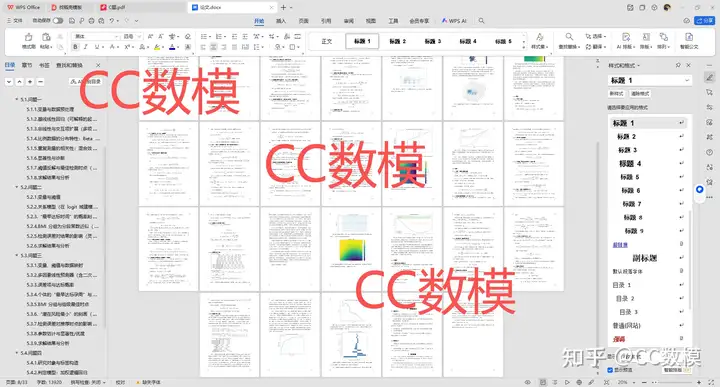The height and width of the screenshot is (387, 720).
Task: Open the WPS AI tab
Action: coord(454,21)
